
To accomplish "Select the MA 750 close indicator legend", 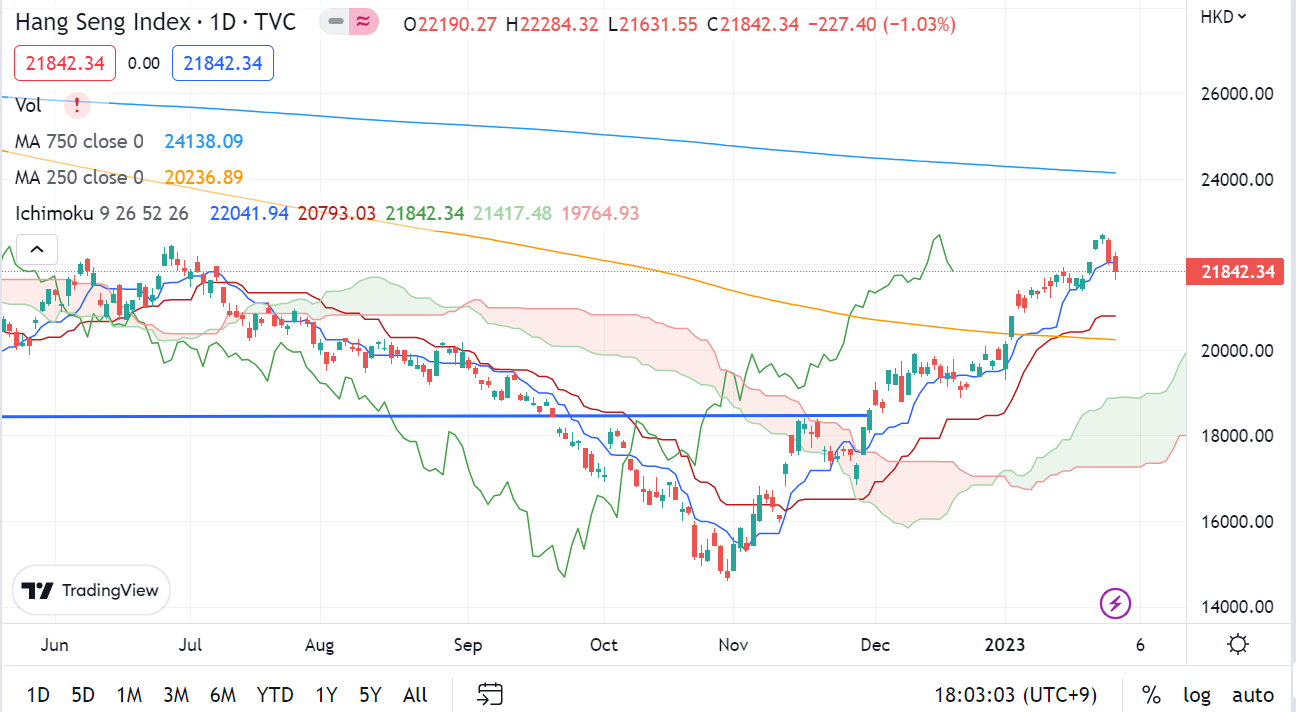I will pyautogui.click(x=79, y=141).
